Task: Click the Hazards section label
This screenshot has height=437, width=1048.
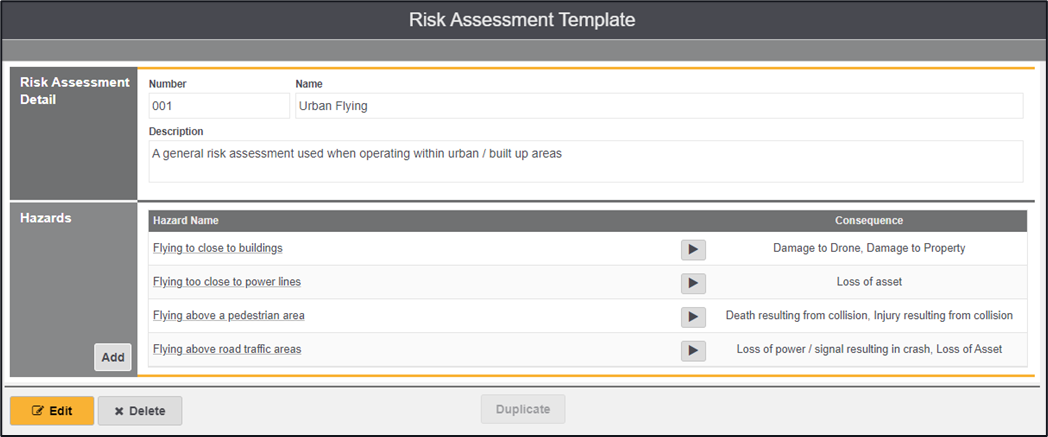Action: point(46,218)
